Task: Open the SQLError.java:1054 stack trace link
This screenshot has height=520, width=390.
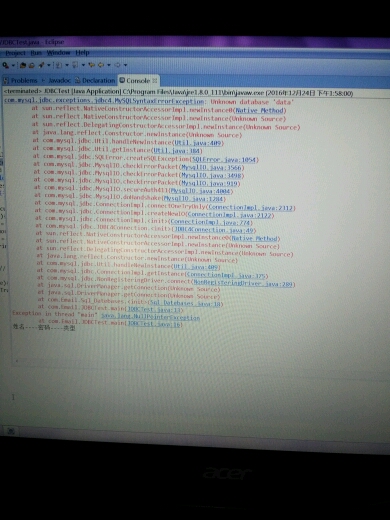Action: tap(224, 159)
